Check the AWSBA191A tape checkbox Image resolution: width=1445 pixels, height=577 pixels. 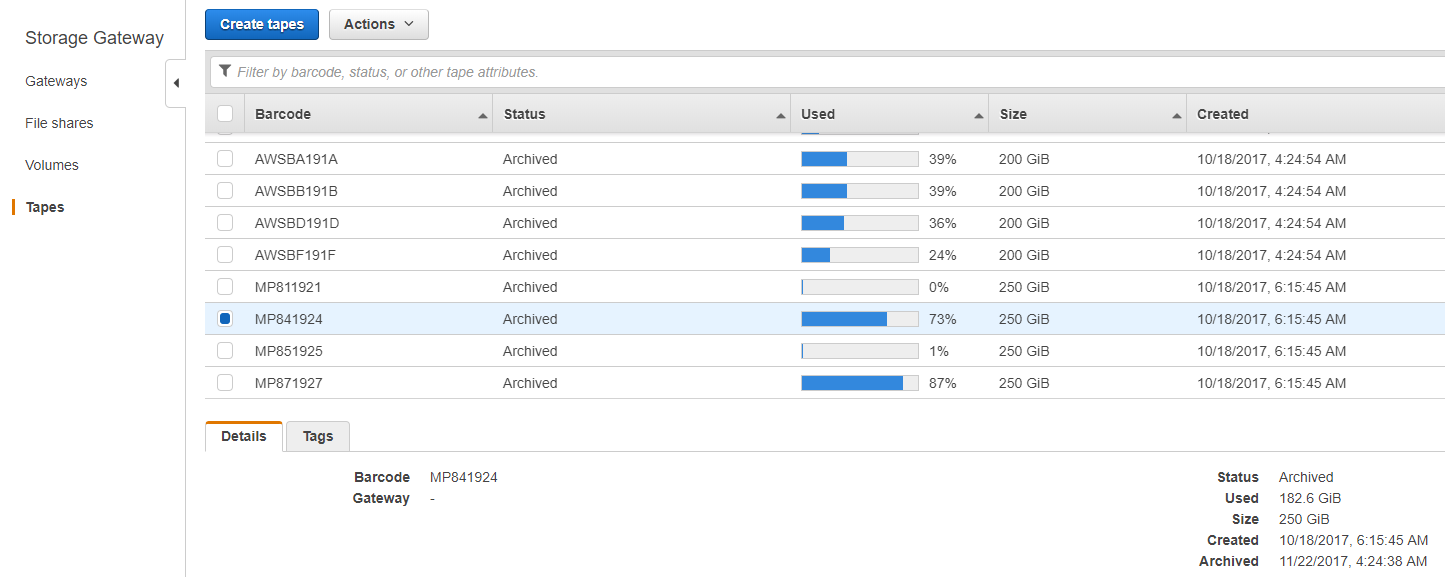point(225,159)
